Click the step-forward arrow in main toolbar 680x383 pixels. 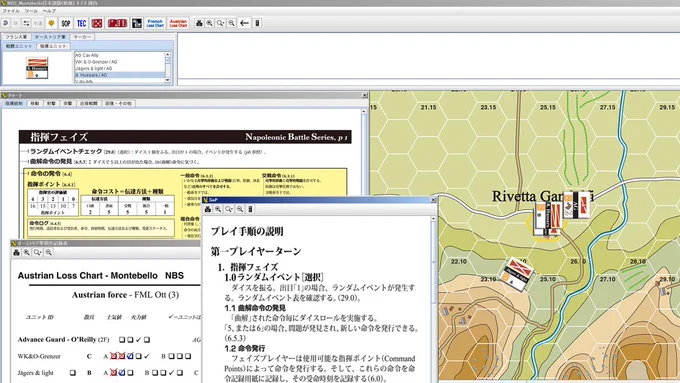coord(16,23)
